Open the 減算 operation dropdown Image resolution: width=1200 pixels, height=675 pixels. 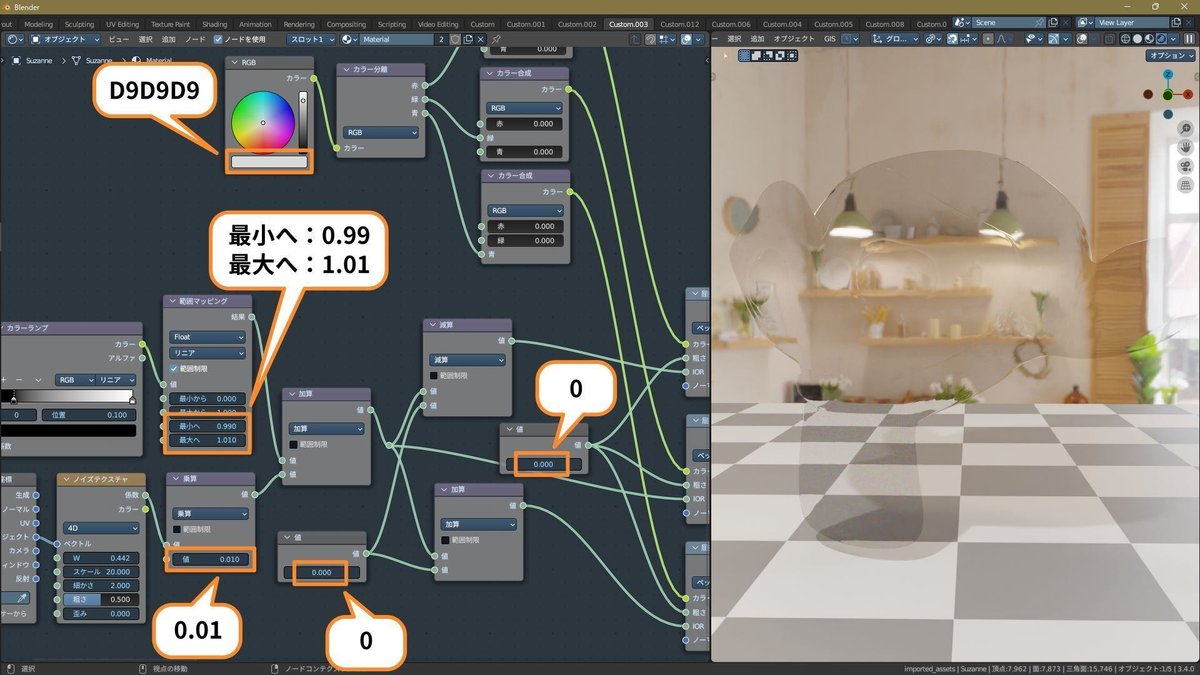(467, 359)
